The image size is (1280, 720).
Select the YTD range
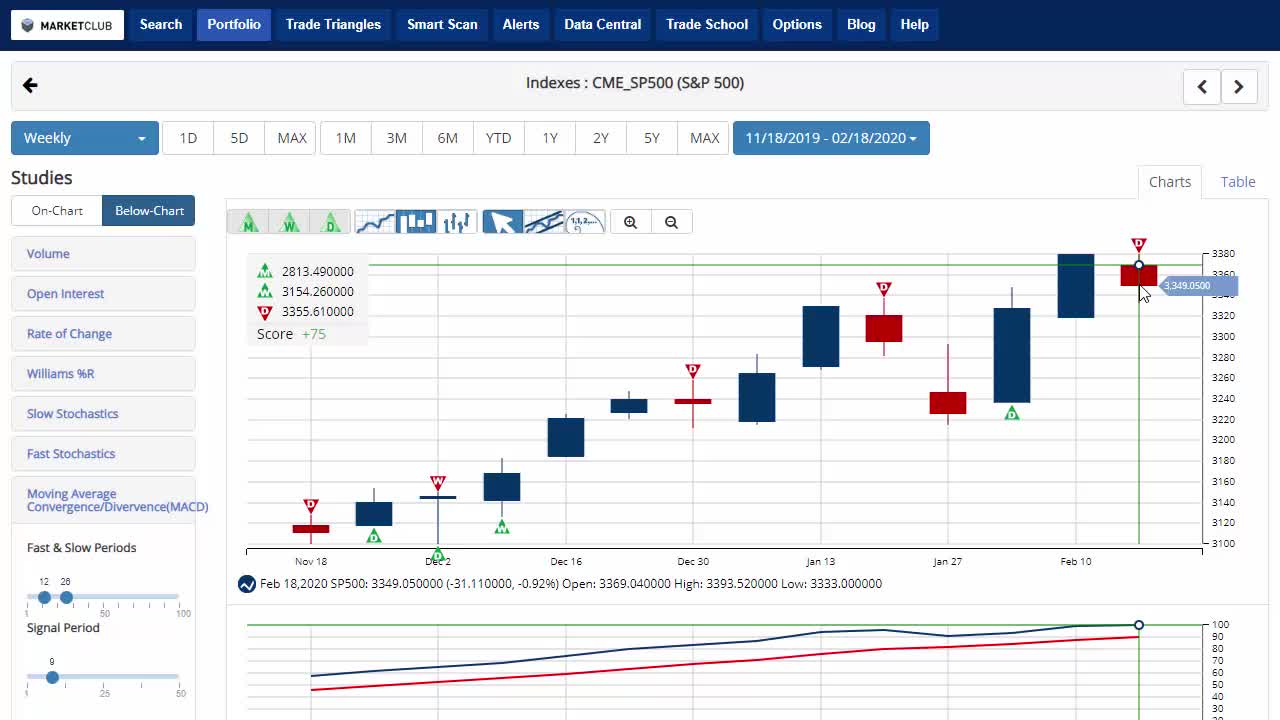(x=498, y=138)
